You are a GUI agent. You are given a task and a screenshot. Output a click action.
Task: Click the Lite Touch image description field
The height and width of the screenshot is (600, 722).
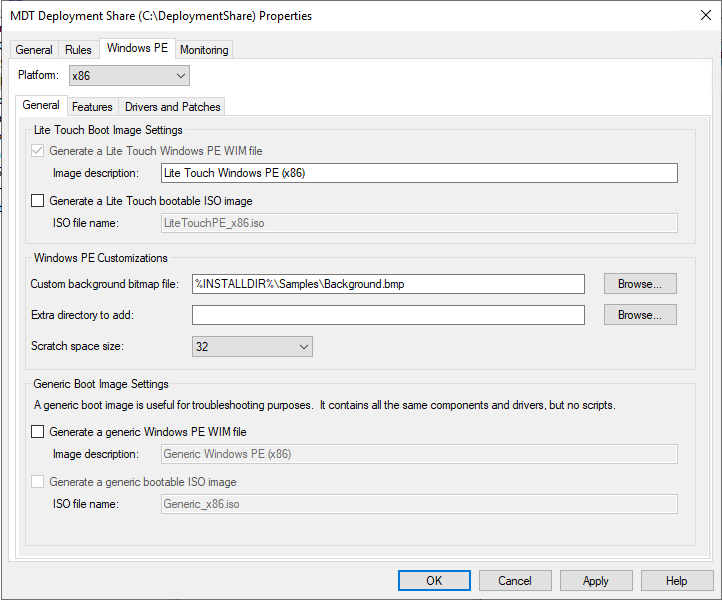tap(418, 173)
